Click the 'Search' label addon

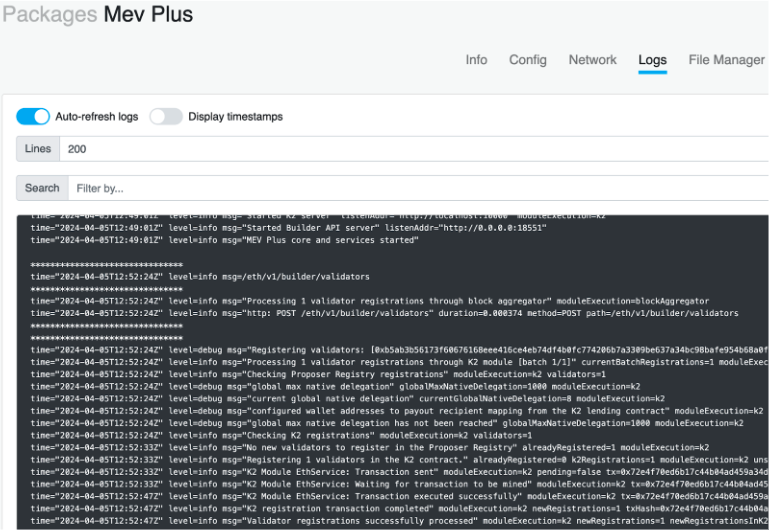[x=42, y=188]
